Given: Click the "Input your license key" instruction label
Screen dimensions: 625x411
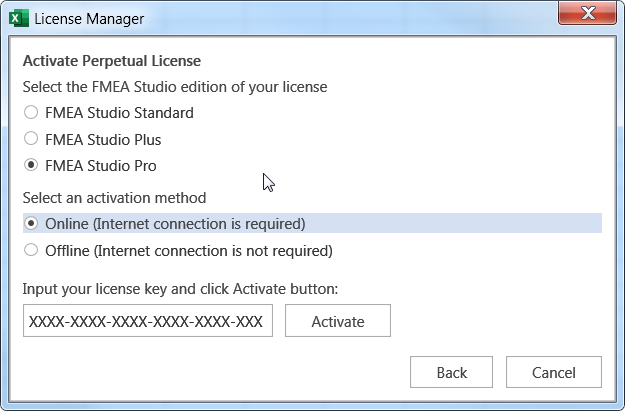Looking at the screenshot, I should pos(180,289).
